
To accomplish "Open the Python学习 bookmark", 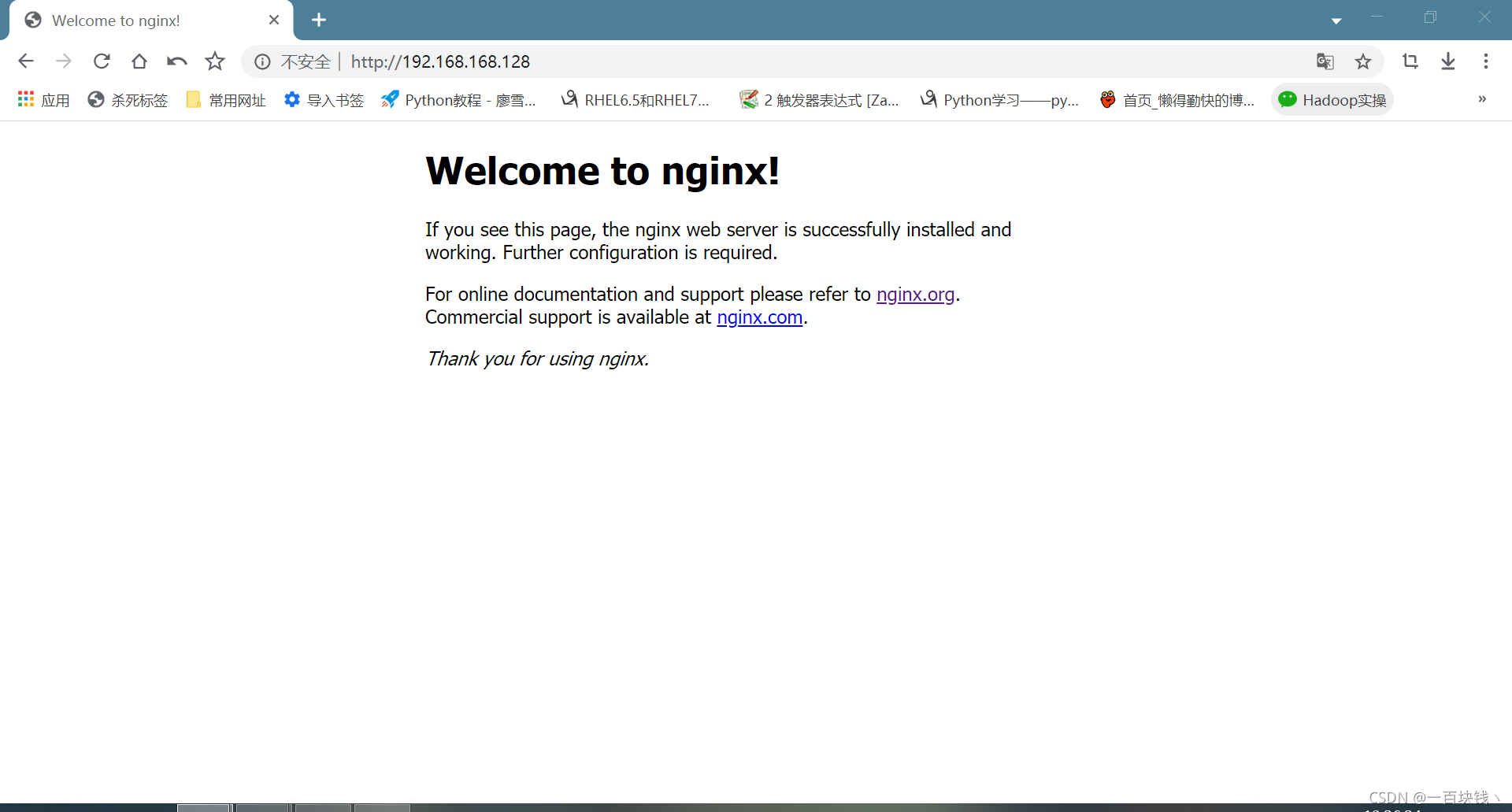I will pyautogui.click(x=999, y=100).
